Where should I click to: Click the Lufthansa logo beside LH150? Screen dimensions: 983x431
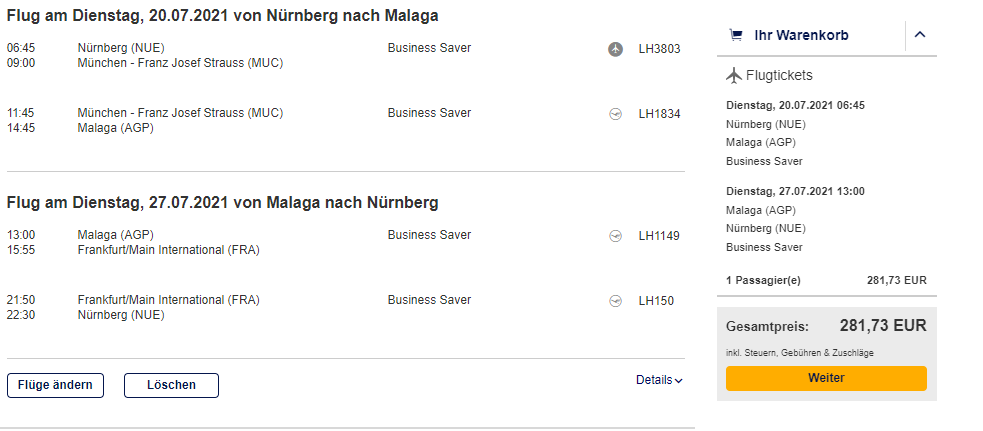point(616,300)
